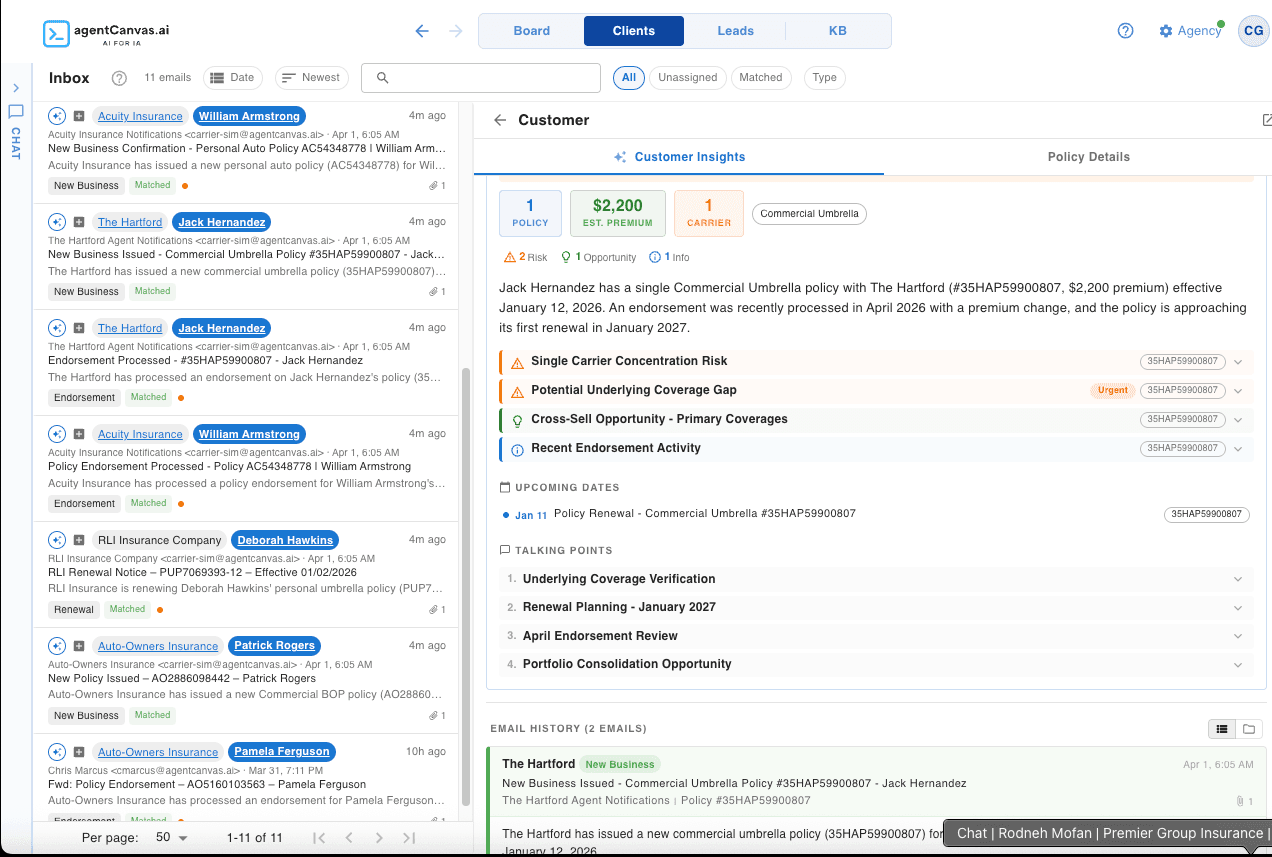This screenshot has height=857, width=1272.
Task: Switch email history to list view
Action: coord(1222,729)
